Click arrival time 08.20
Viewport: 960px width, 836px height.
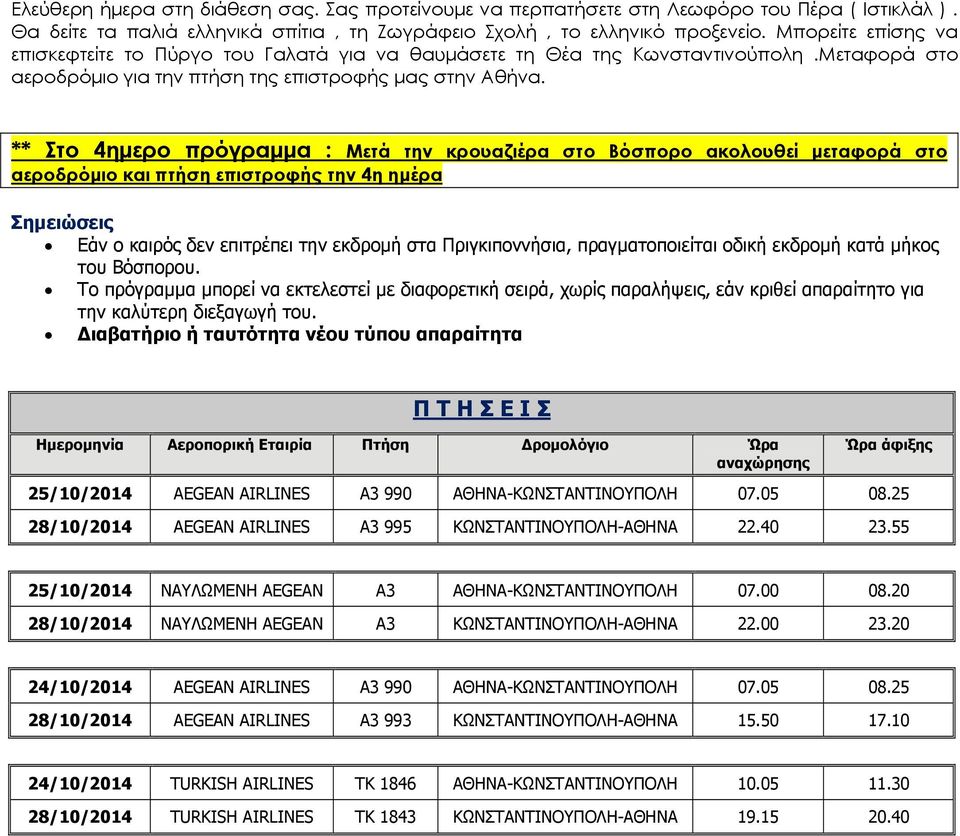point(888,590)
